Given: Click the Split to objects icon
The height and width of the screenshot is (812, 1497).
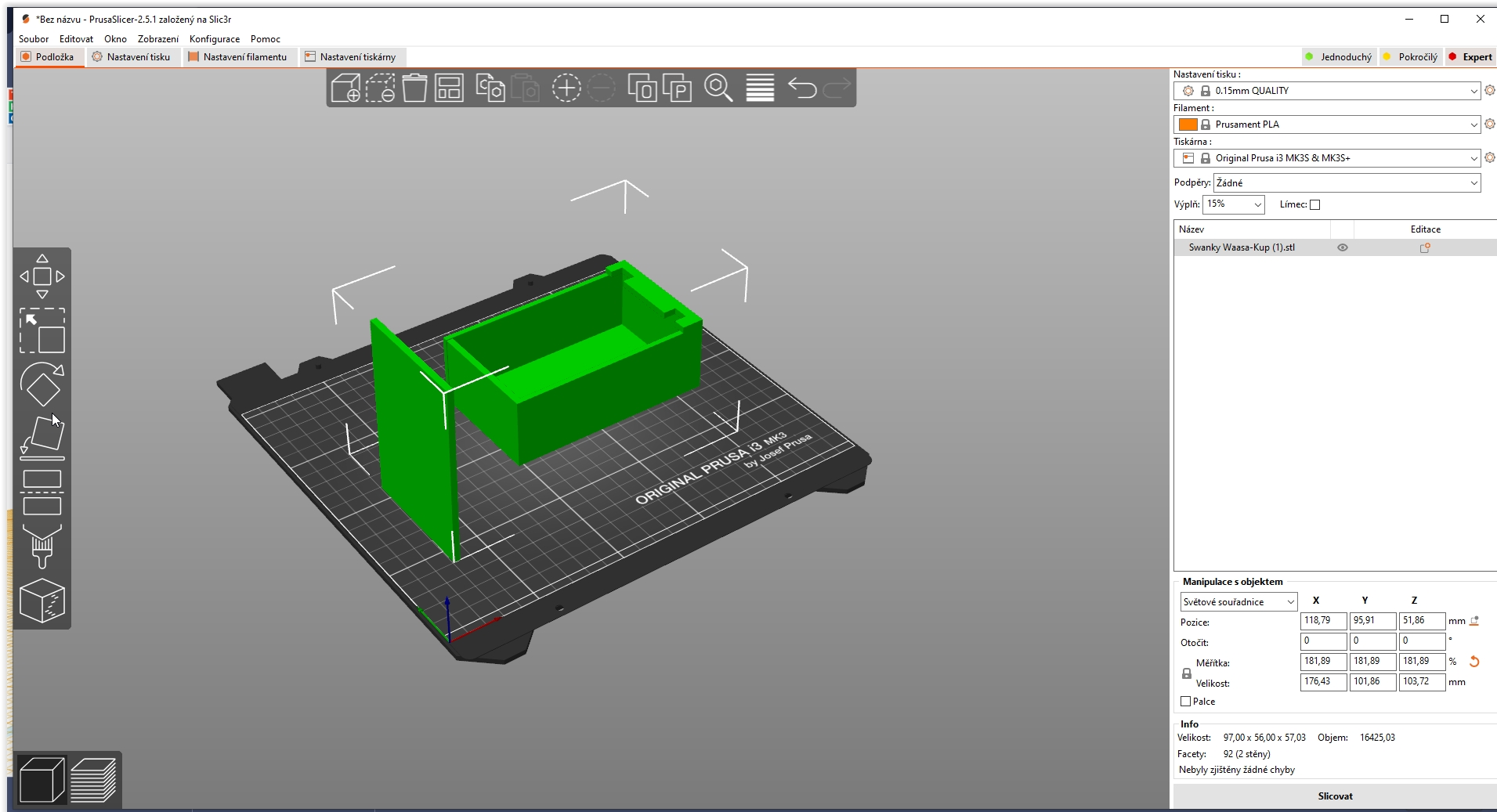Looking at the screenshot, I should 642,88.
